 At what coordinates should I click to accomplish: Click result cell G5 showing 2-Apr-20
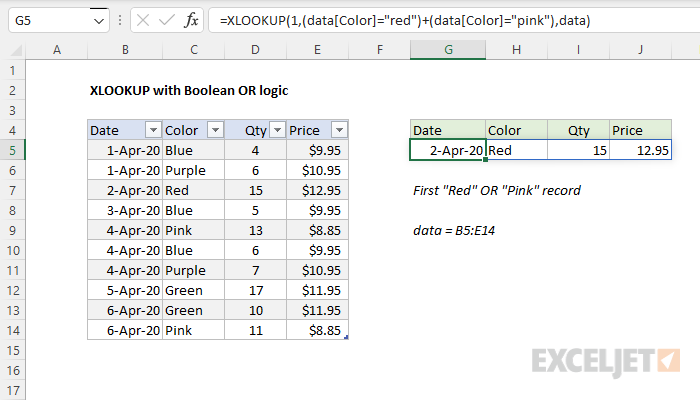pyautogui.click(x=447, y=150)
